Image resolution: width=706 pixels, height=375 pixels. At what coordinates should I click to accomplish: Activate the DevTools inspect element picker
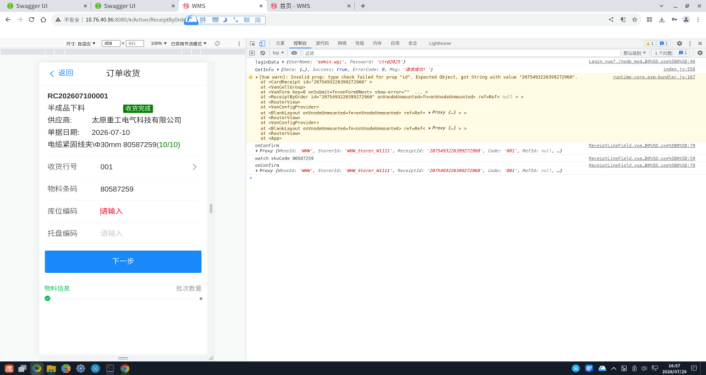252,43
